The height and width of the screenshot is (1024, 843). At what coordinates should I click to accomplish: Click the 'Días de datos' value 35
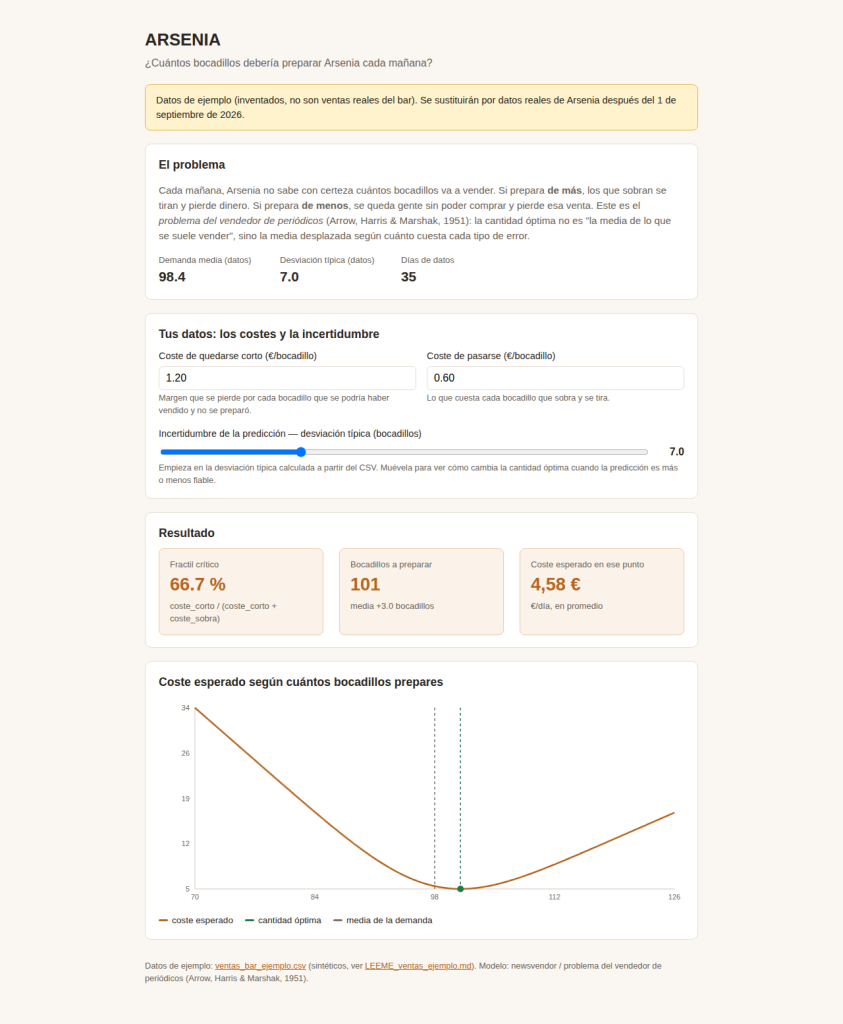[x=409, y=277]
